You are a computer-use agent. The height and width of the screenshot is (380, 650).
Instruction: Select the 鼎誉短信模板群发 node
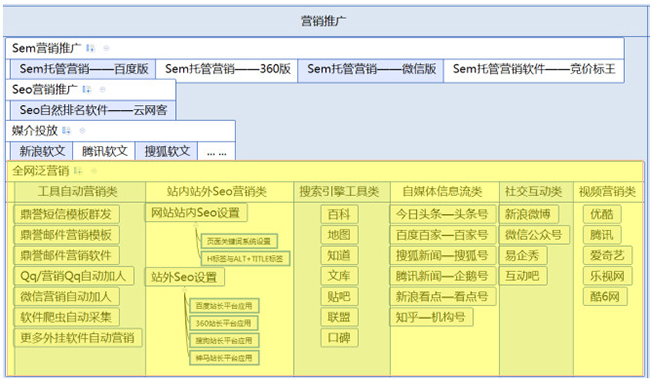(66, 214)
